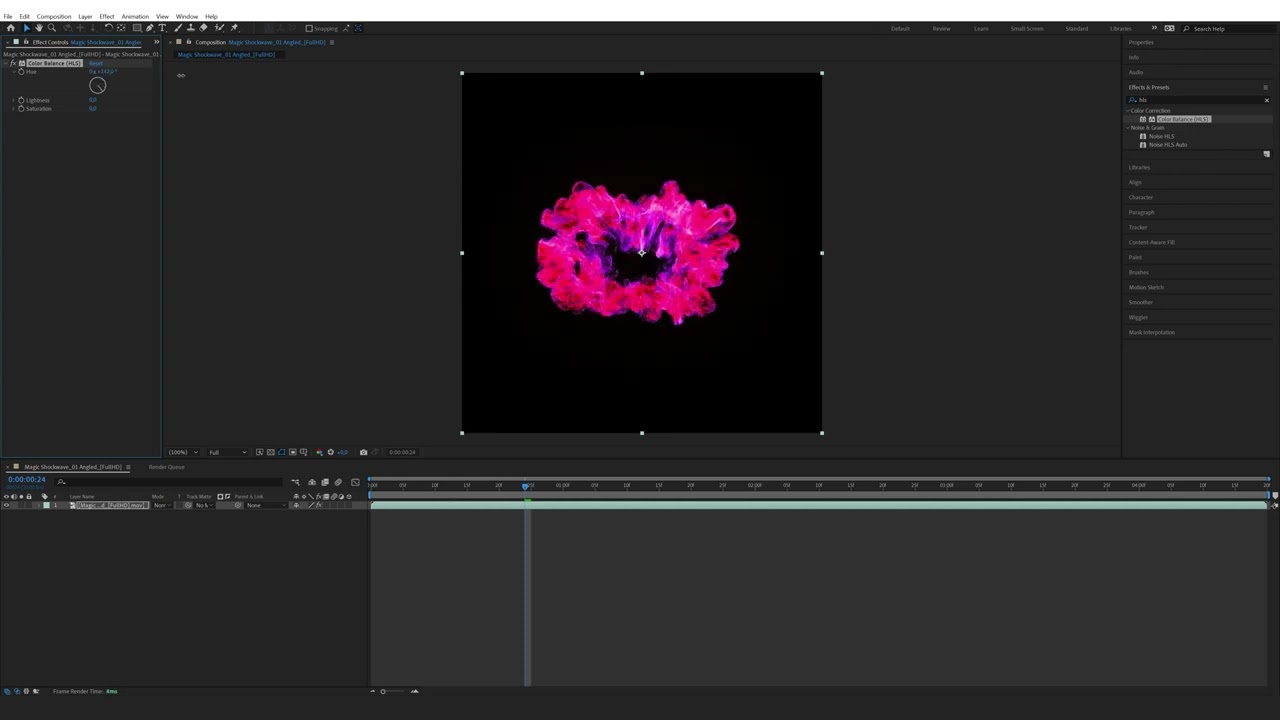Select the Roto Brush tool
Screen dimensions: 1280x720
219,28
